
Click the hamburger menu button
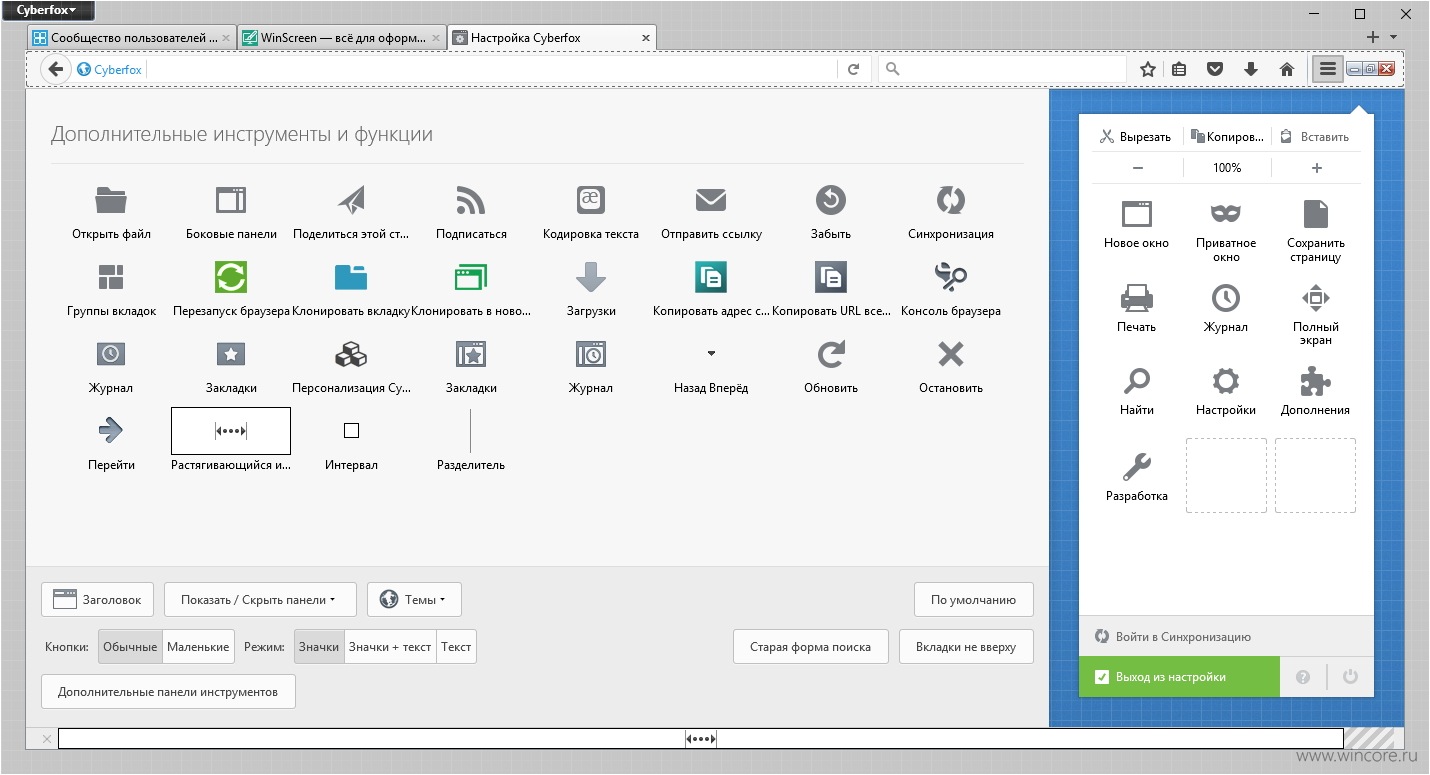tap(1327, 69)
